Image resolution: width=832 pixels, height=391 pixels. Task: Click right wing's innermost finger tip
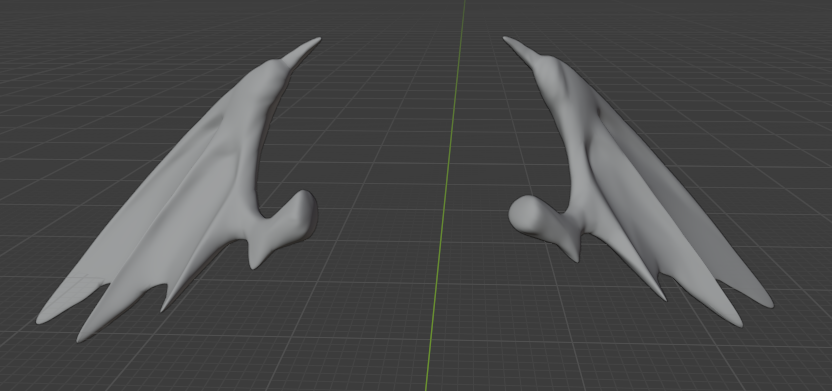tap(663, 297)
